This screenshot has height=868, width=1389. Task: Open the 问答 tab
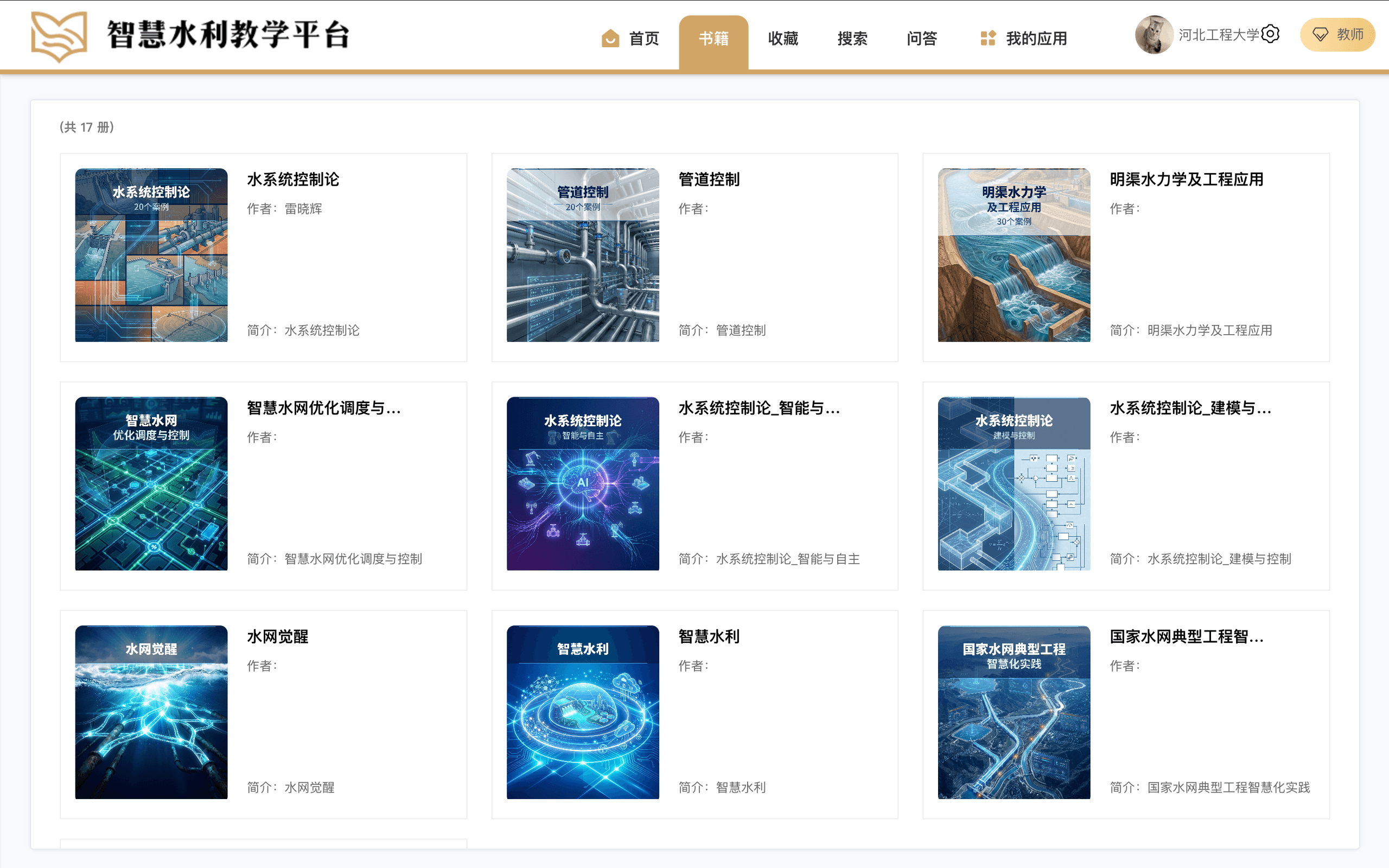922,39
